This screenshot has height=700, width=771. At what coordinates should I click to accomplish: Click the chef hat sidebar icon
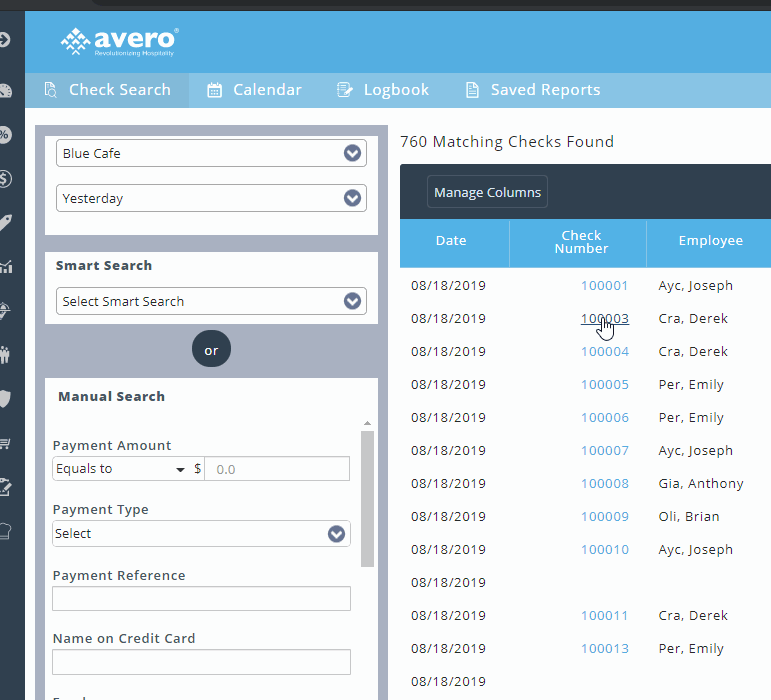[x=5, y=531]
